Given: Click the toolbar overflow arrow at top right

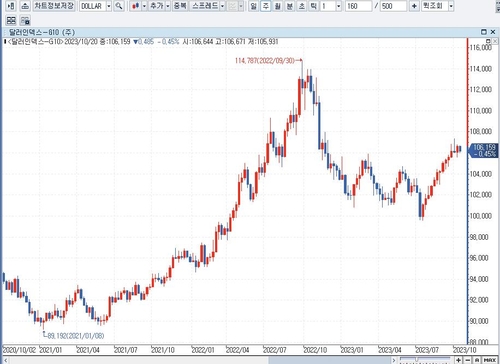Looking at the screenshot, I should point(498,6).
